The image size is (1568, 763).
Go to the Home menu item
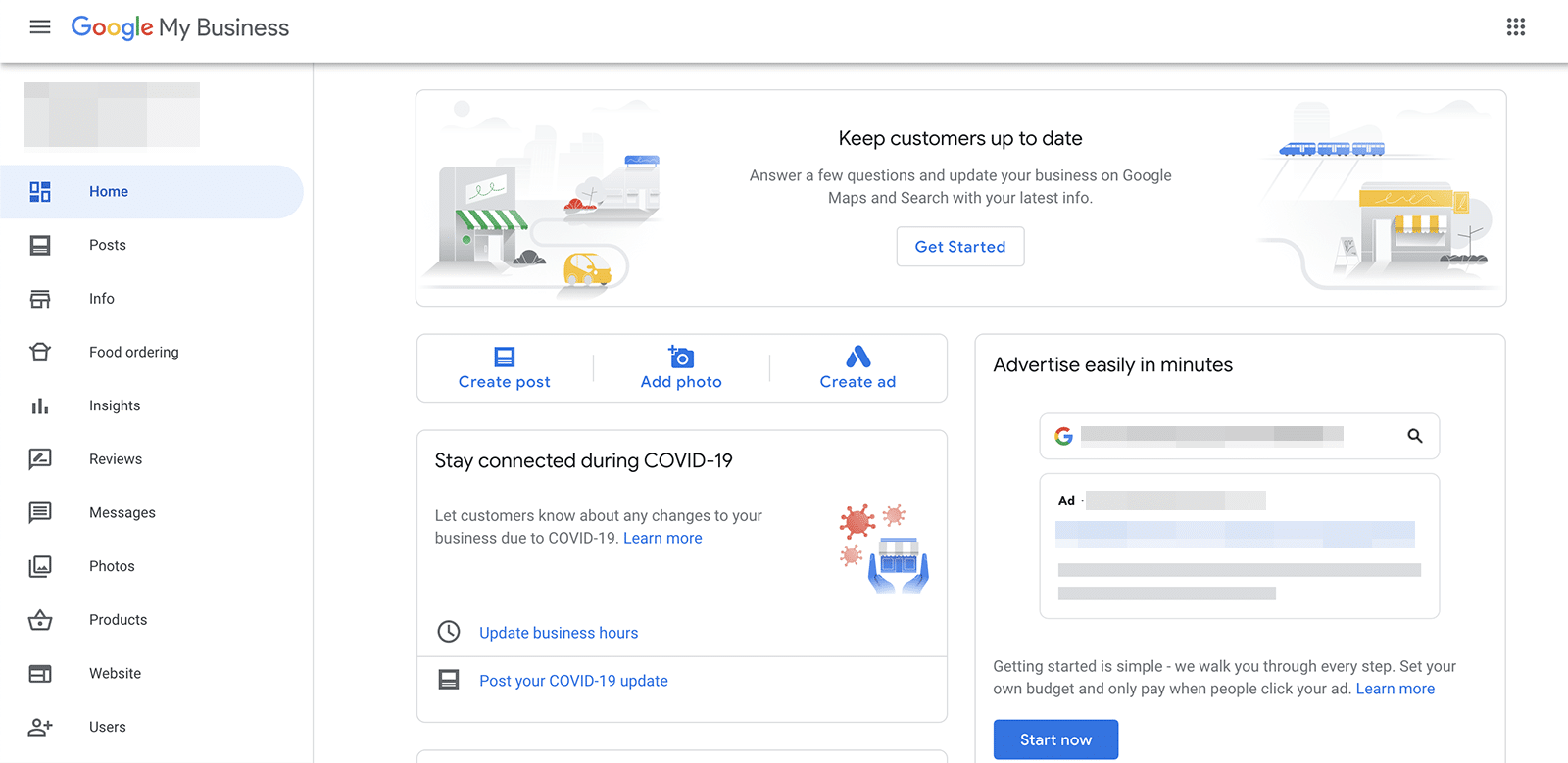(152, 192)
